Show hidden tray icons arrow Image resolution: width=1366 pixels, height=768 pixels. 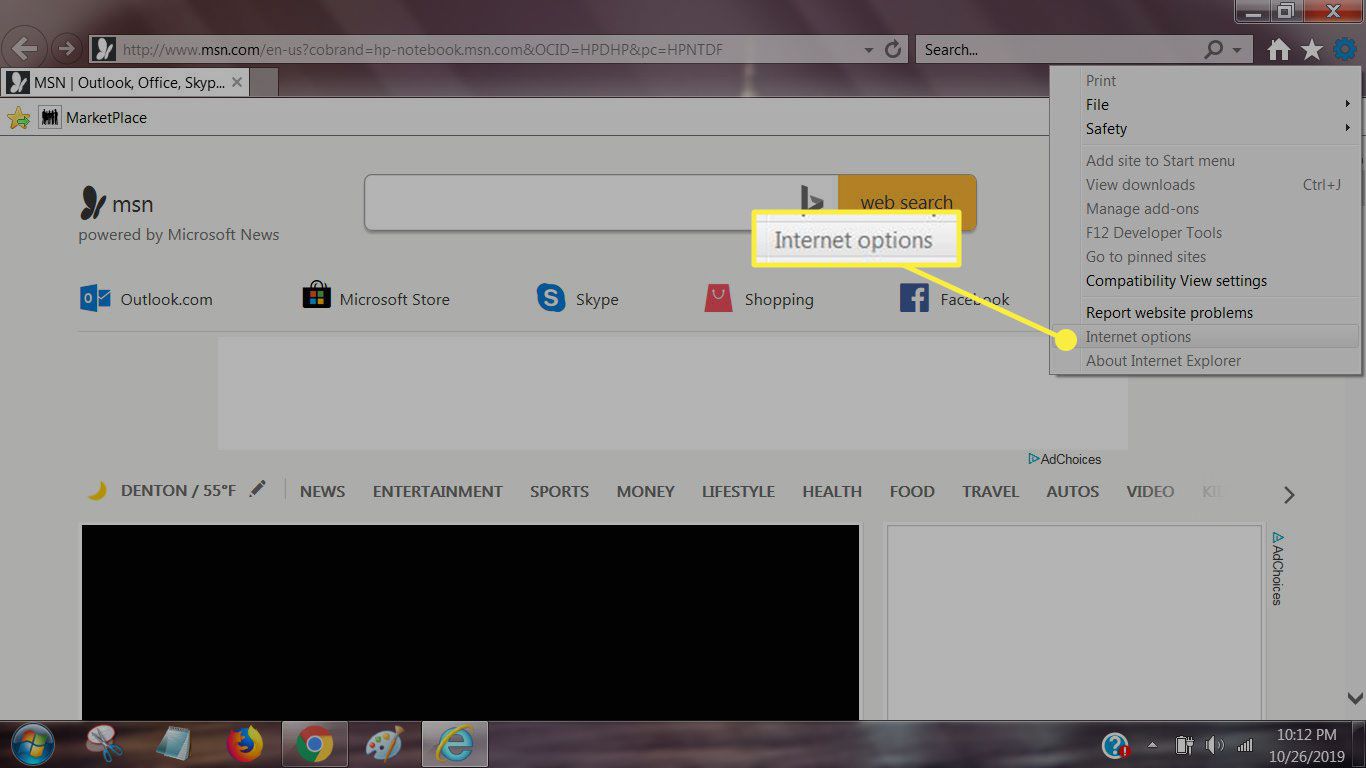tap(1152, 746)
